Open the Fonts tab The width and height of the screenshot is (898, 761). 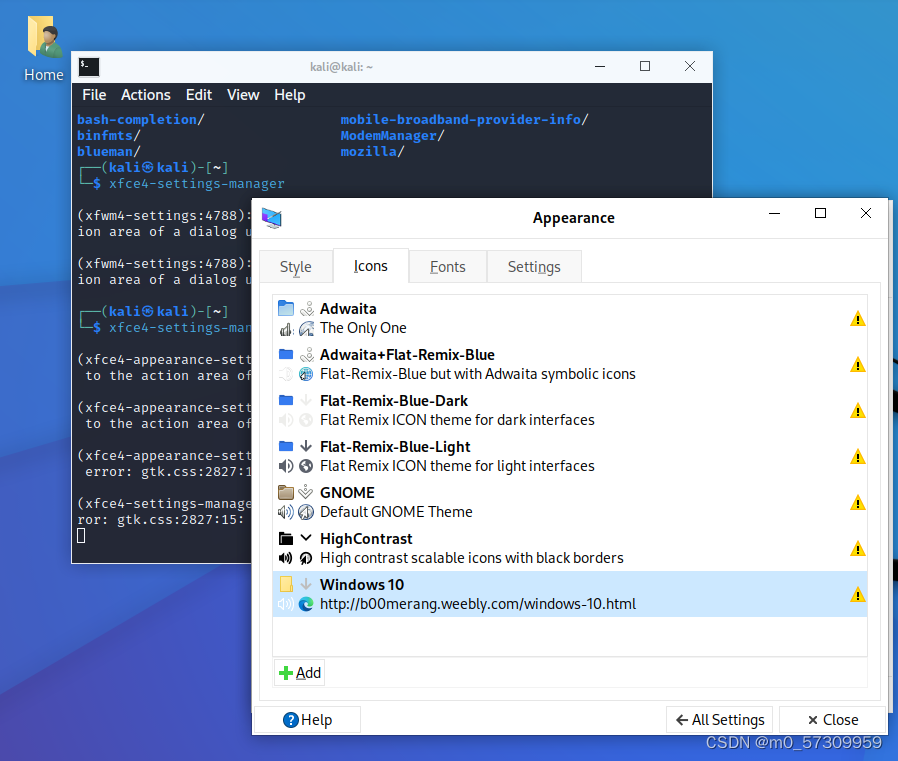click(448, 267)
